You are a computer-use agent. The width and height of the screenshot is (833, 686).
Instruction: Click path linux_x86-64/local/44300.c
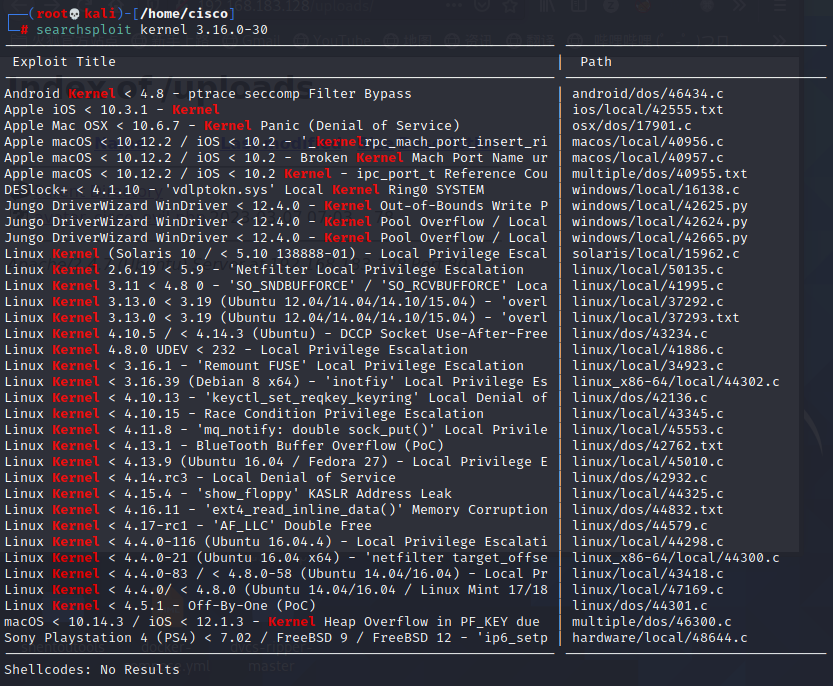(x=676, y=557)
